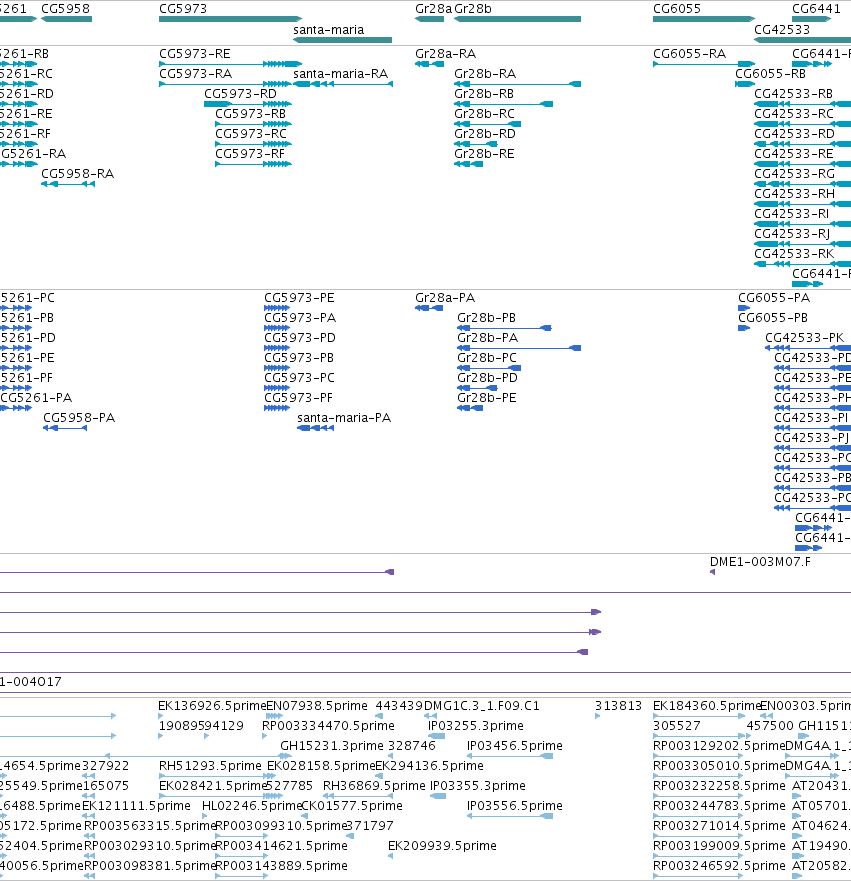Select EST IP03456.5prime

(515, 746)
